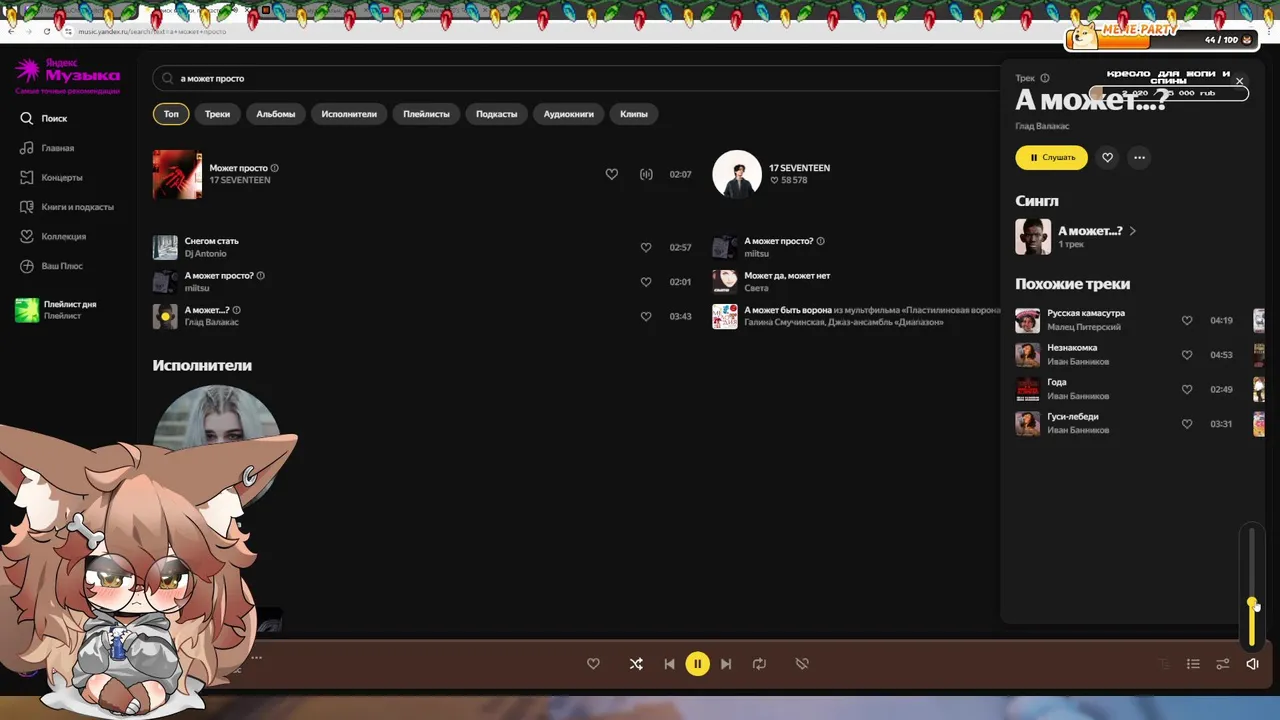
Task: Like similar track Незнакомка
Action: (1187, 355)
